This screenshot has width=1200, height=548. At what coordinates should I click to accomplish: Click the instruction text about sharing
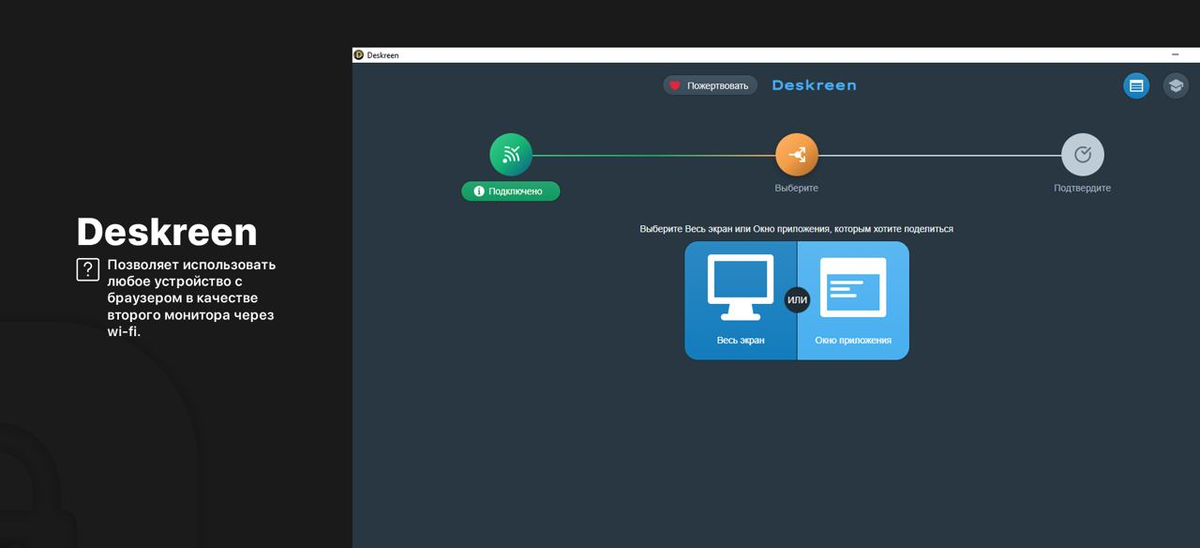click(797, 229)
